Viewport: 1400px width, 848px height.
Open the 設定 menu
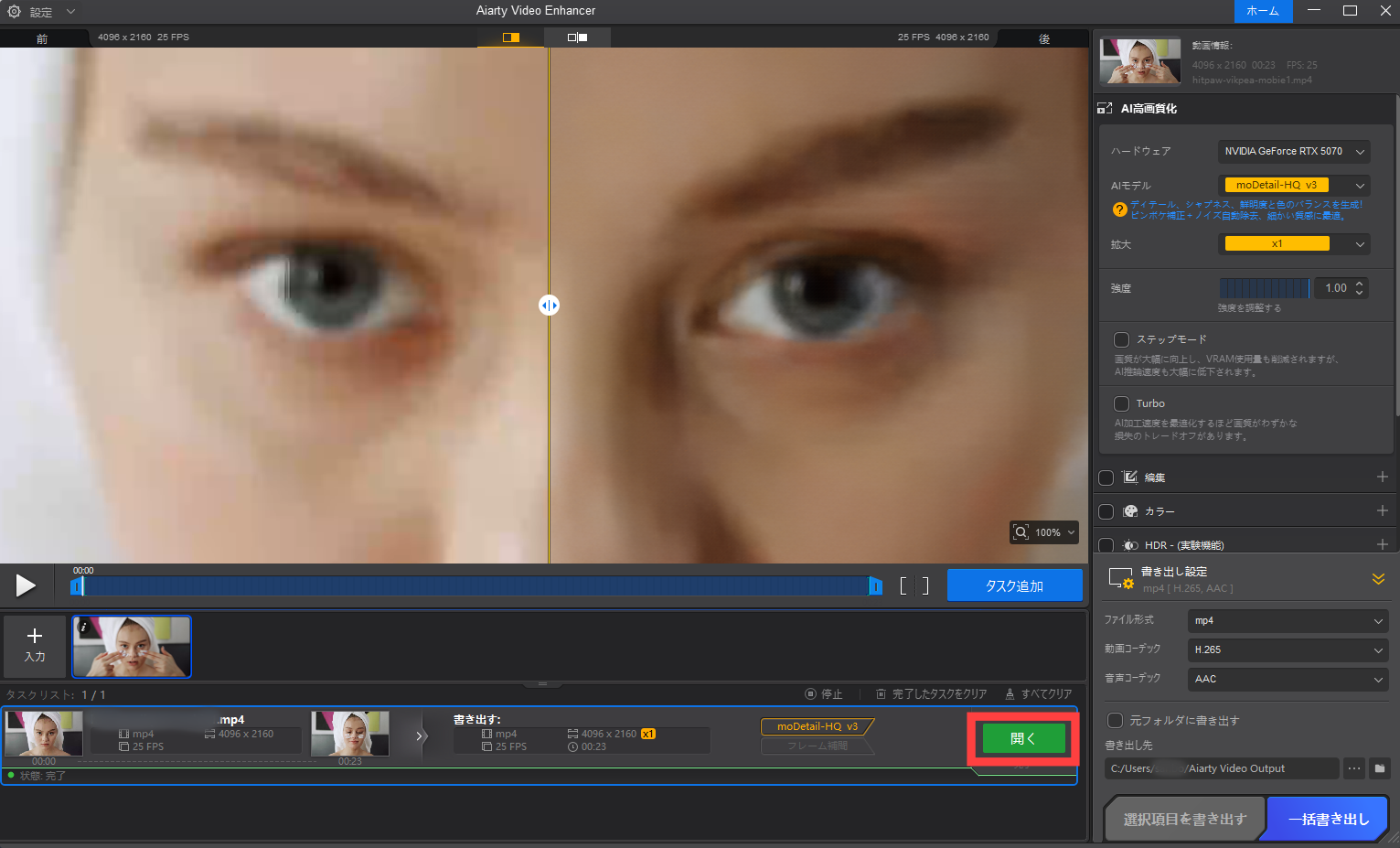click(41, 12)
